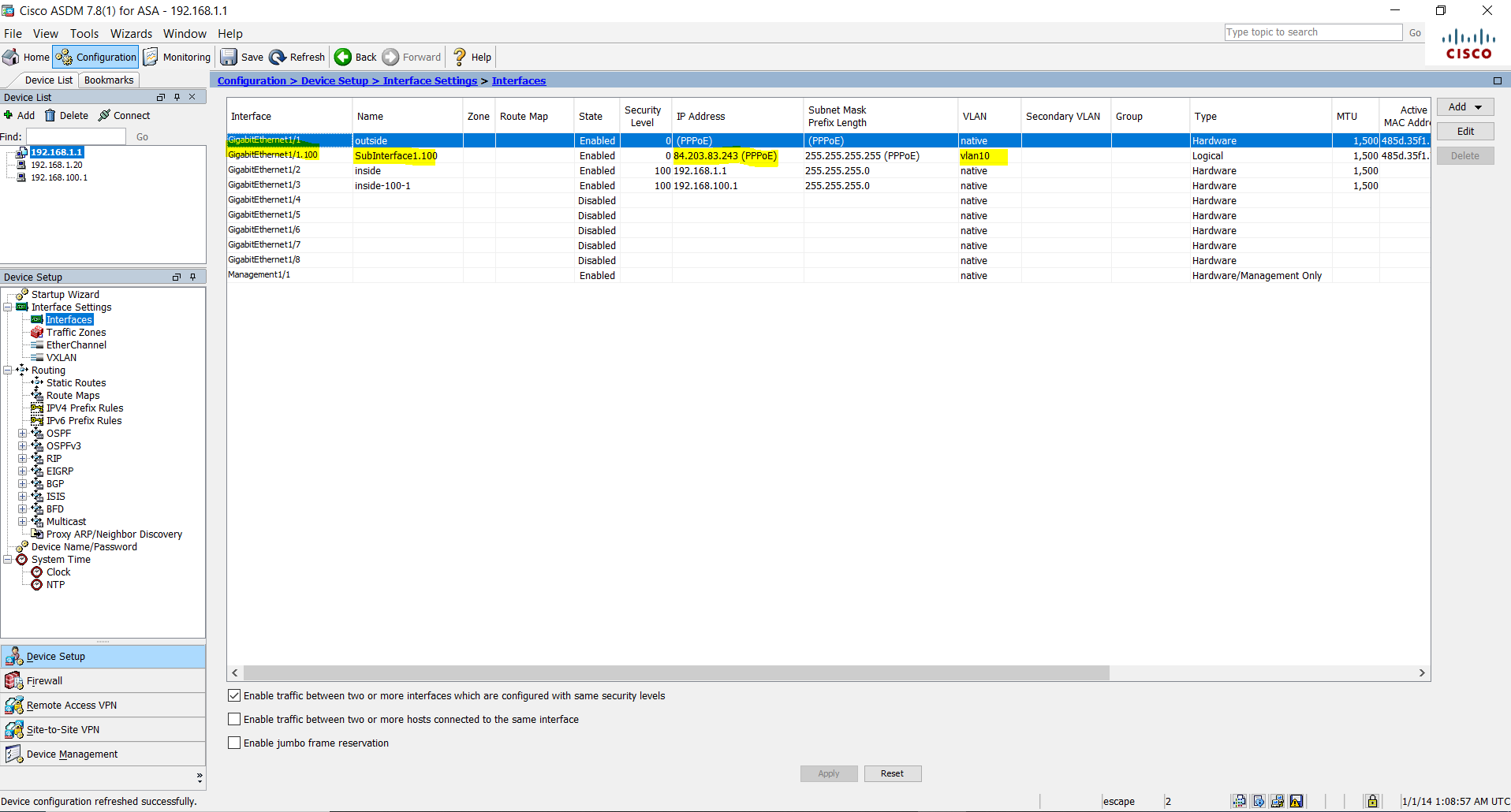Enable jumbo frame reservation

coord(234,742)
